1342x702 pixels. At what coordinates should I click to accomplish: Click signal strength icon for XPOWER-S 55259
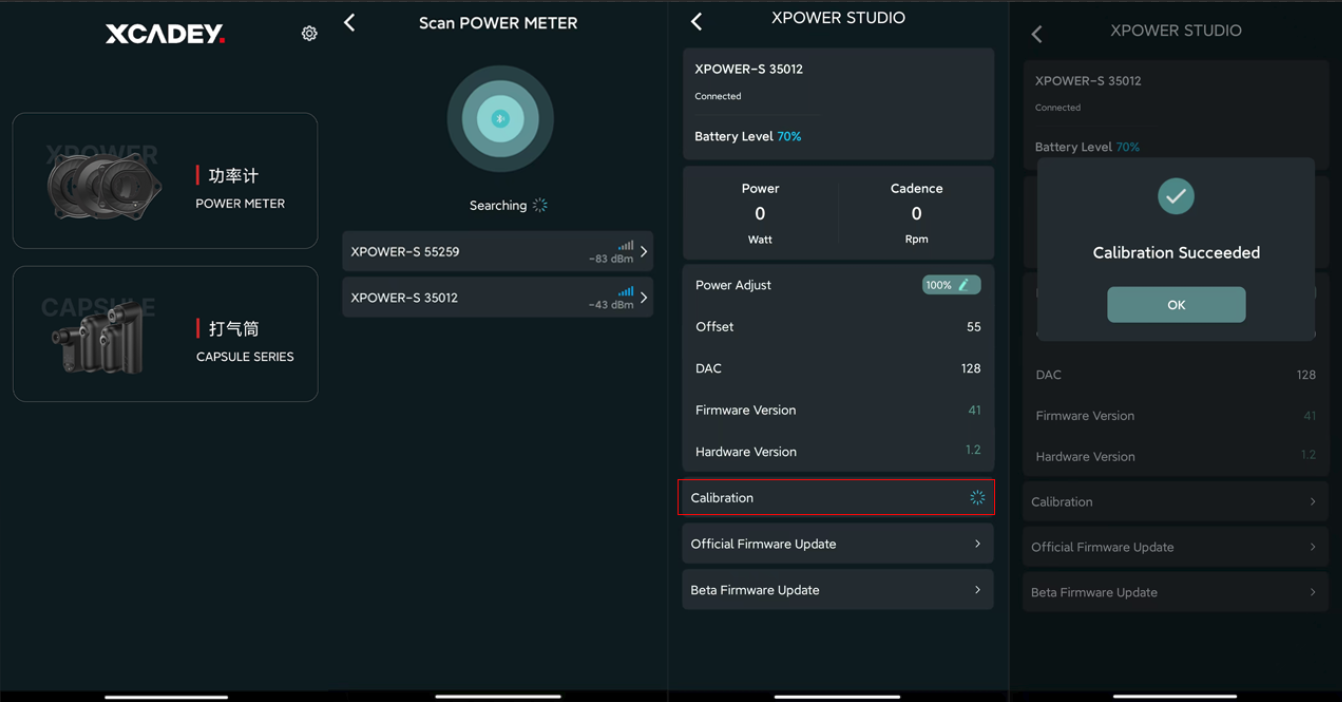(x=626, y=245)
